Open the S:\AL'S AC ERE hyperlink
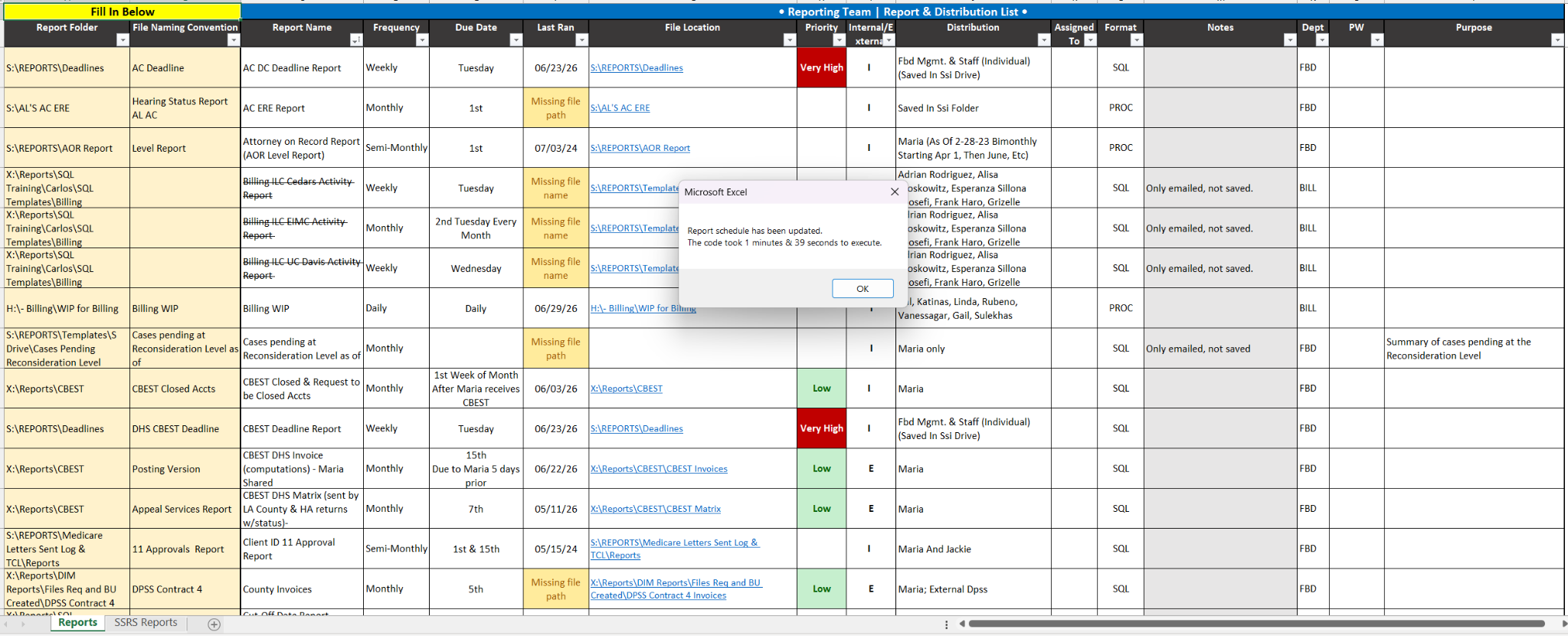The image size is (1568, 636). pyautogui.click(x=620, y=108)
